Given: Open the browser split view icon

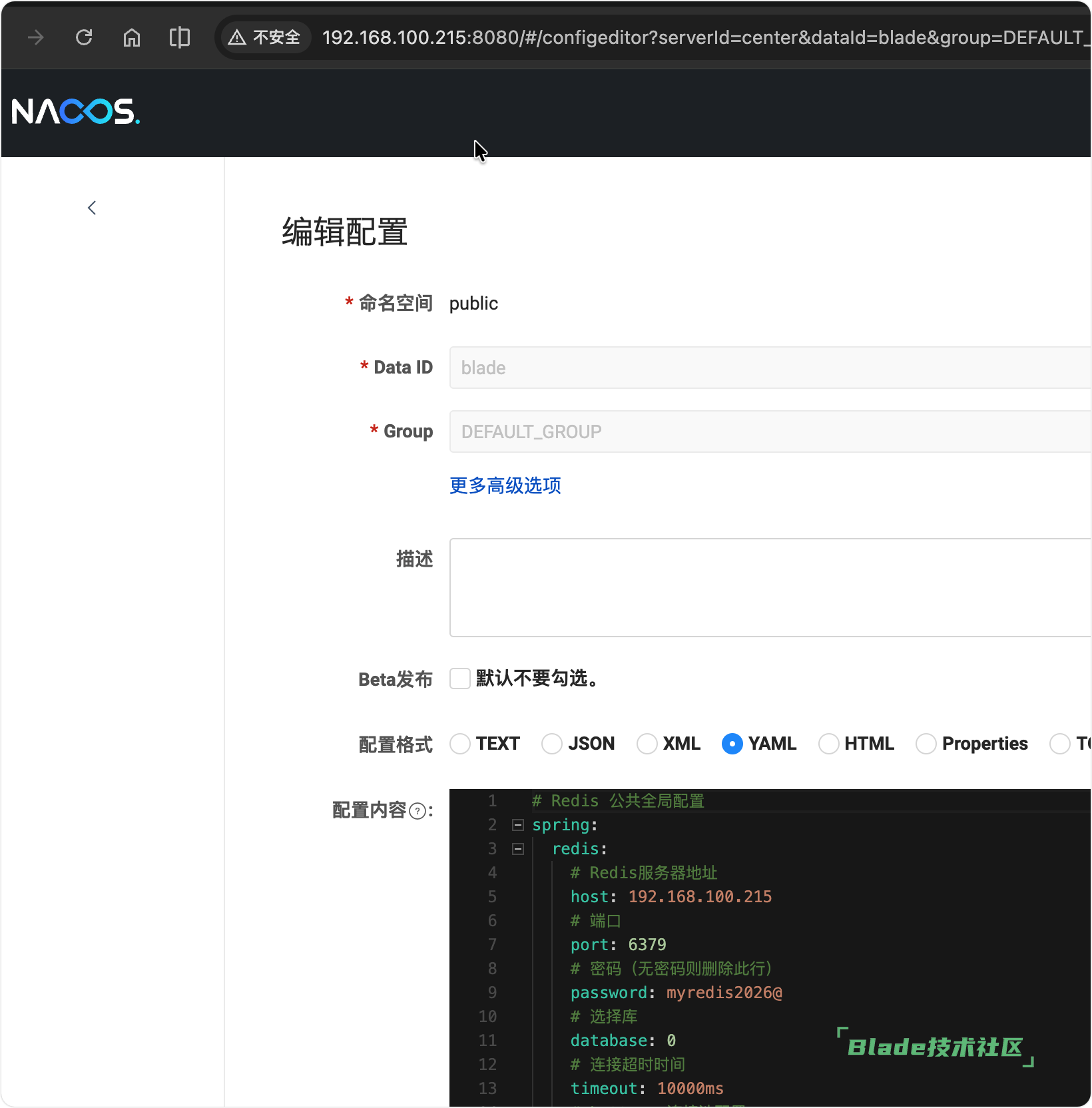Looking at the screenshot, I should [x=180, y=37].
